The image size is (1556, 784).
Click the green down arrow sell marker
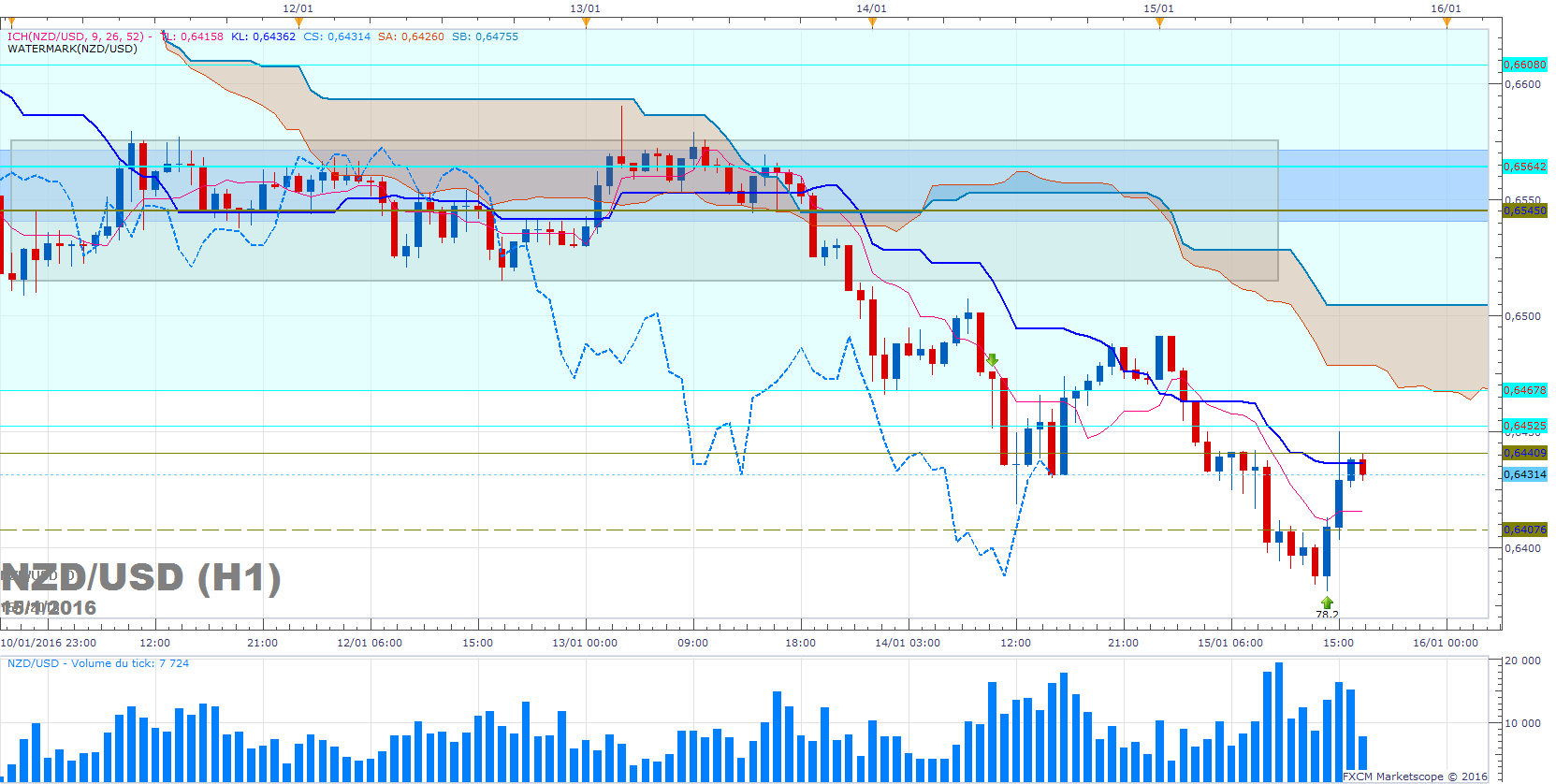(x=992, y=359)
